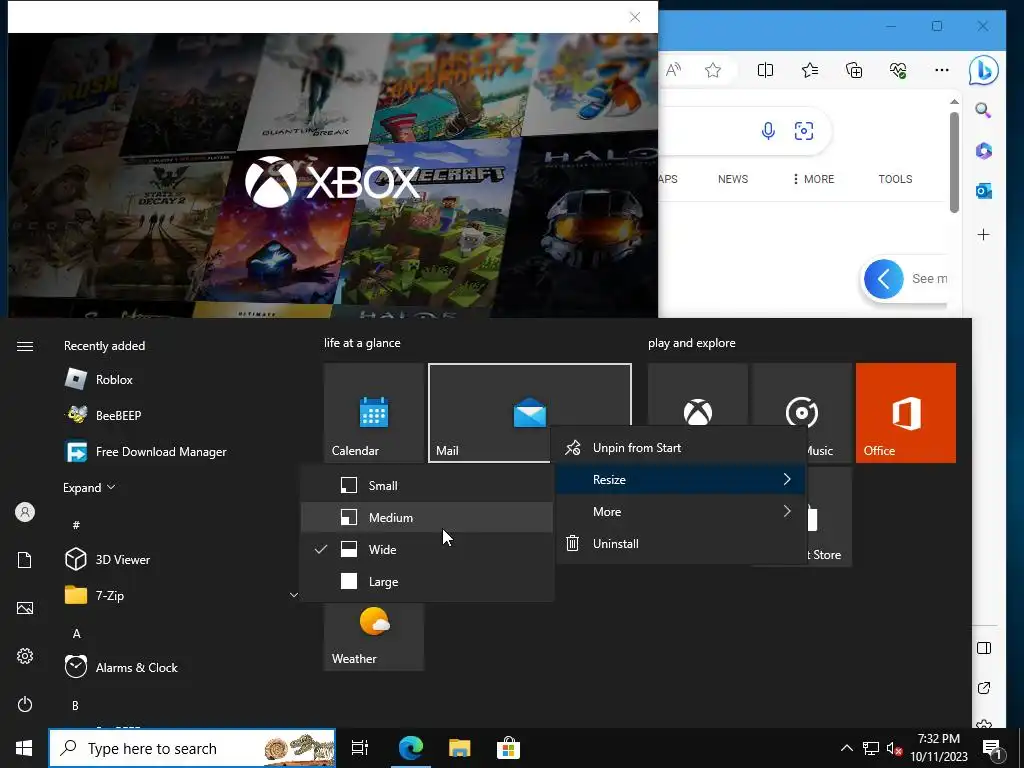Open Edge Settings and more ellipsis
The width and height of the screenshot is (1024, 768).
click(942, 70)
